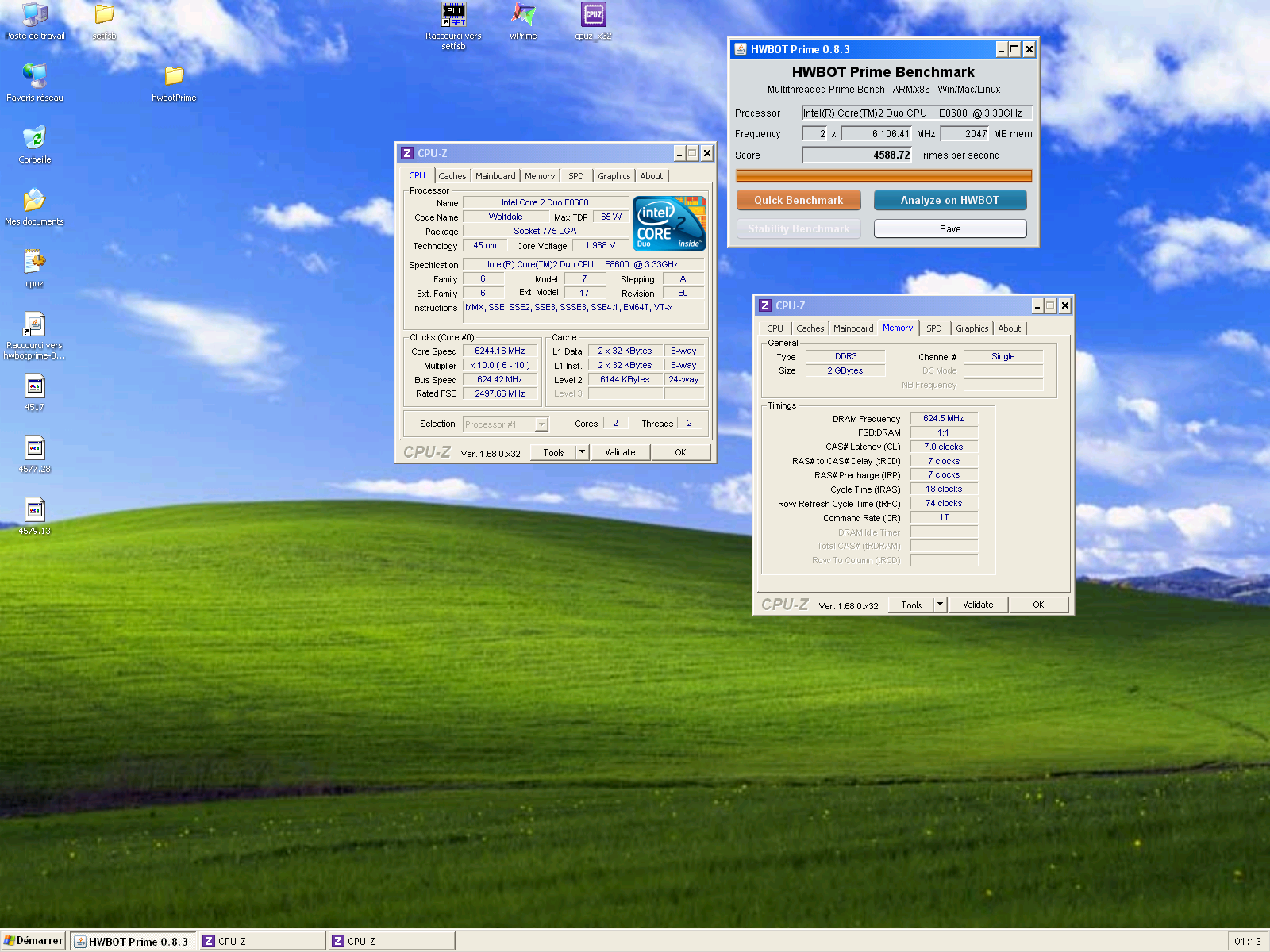Click the 2047 MB mem field
This screenshot has height=952, width=1270.
click(965, 134)
